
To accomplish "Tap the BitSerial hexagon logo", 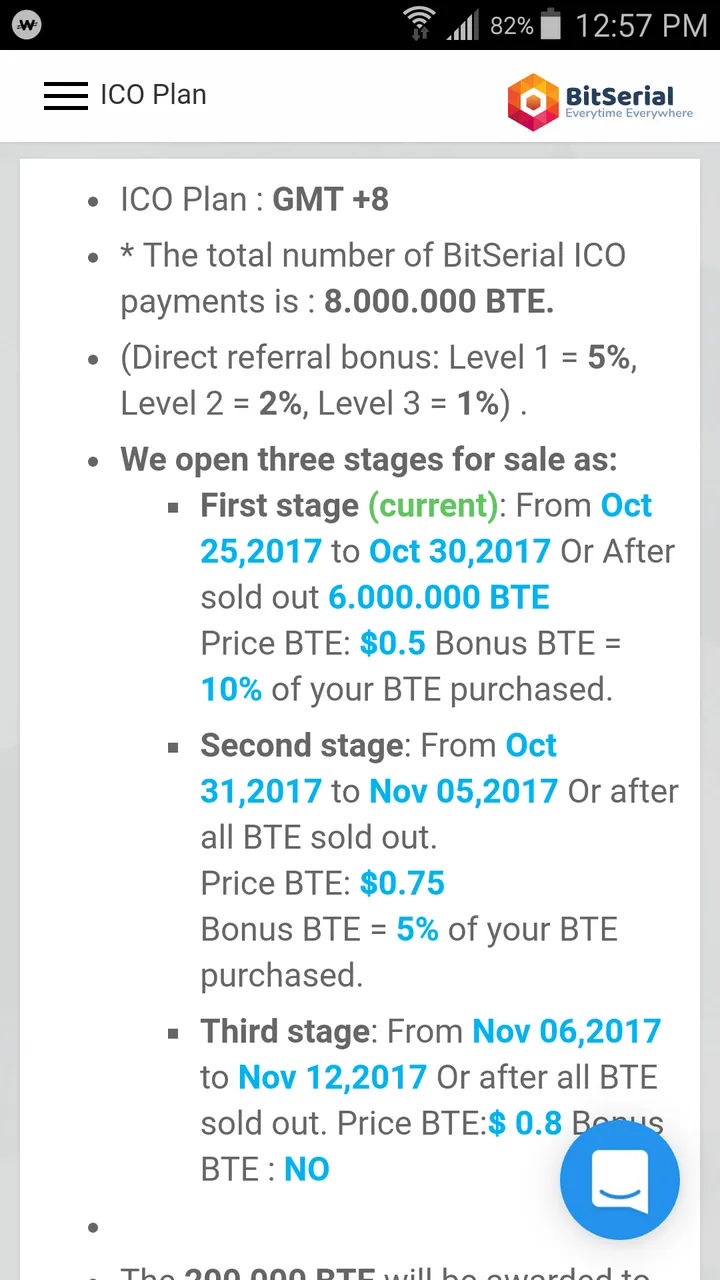I will click(533, 101).
